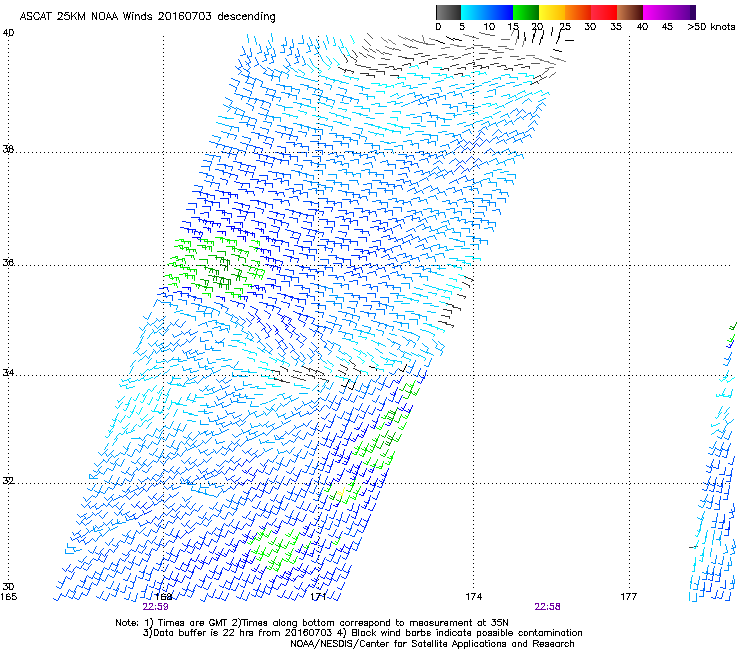Click the purple overpass time '22:58'
Screen dimensions: 740x650
[547, 607]
